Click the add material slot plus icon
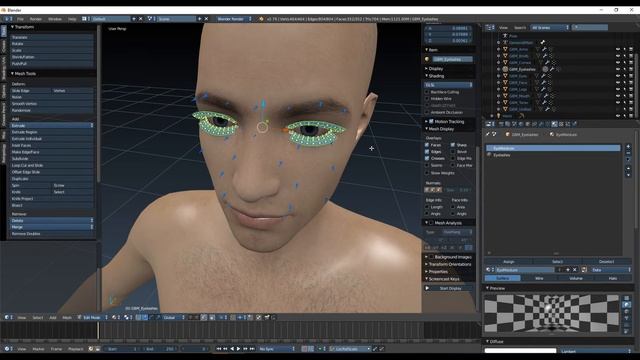The width and height of the screenshot is (640, 360). coord(628,147)
